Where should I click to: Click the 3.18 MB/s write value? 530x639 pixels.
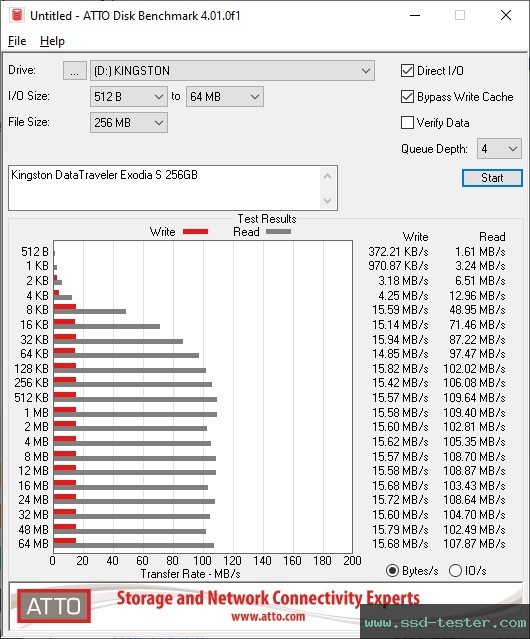403,281
